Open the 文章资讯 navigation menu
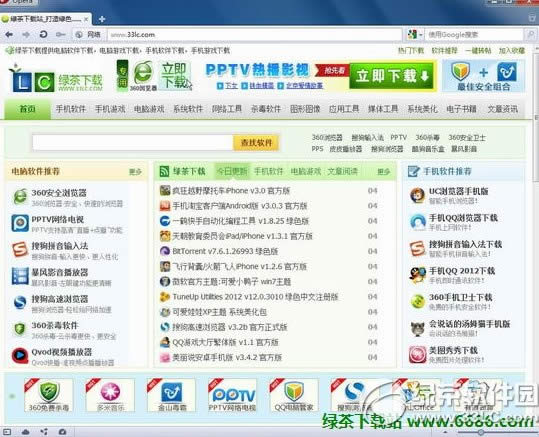The width and height of the screenshot is (539, 437). (502, 109)
